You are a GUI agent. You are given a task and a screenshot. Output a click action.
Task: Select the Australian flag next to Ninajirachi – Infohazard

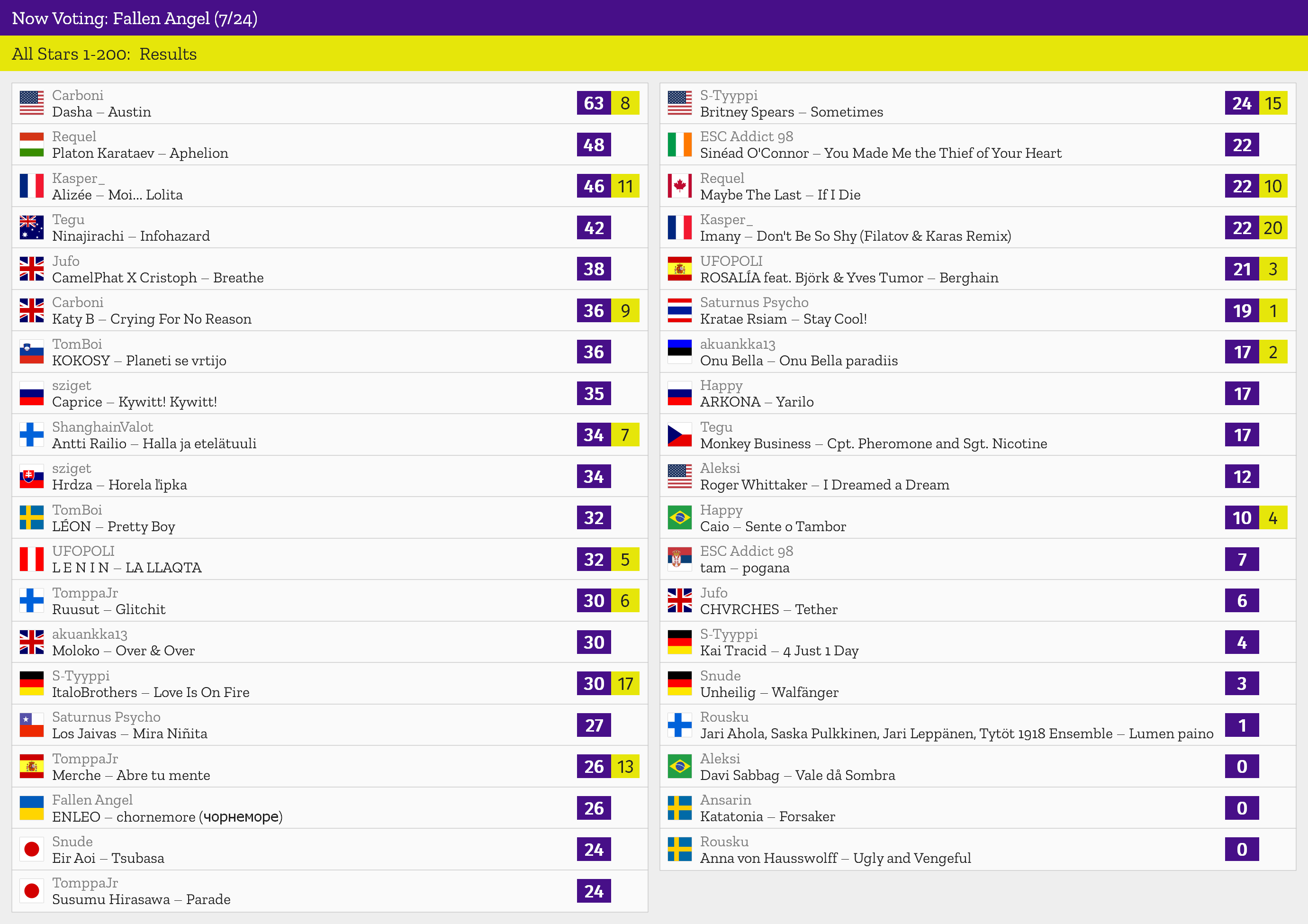click(31, 227)
